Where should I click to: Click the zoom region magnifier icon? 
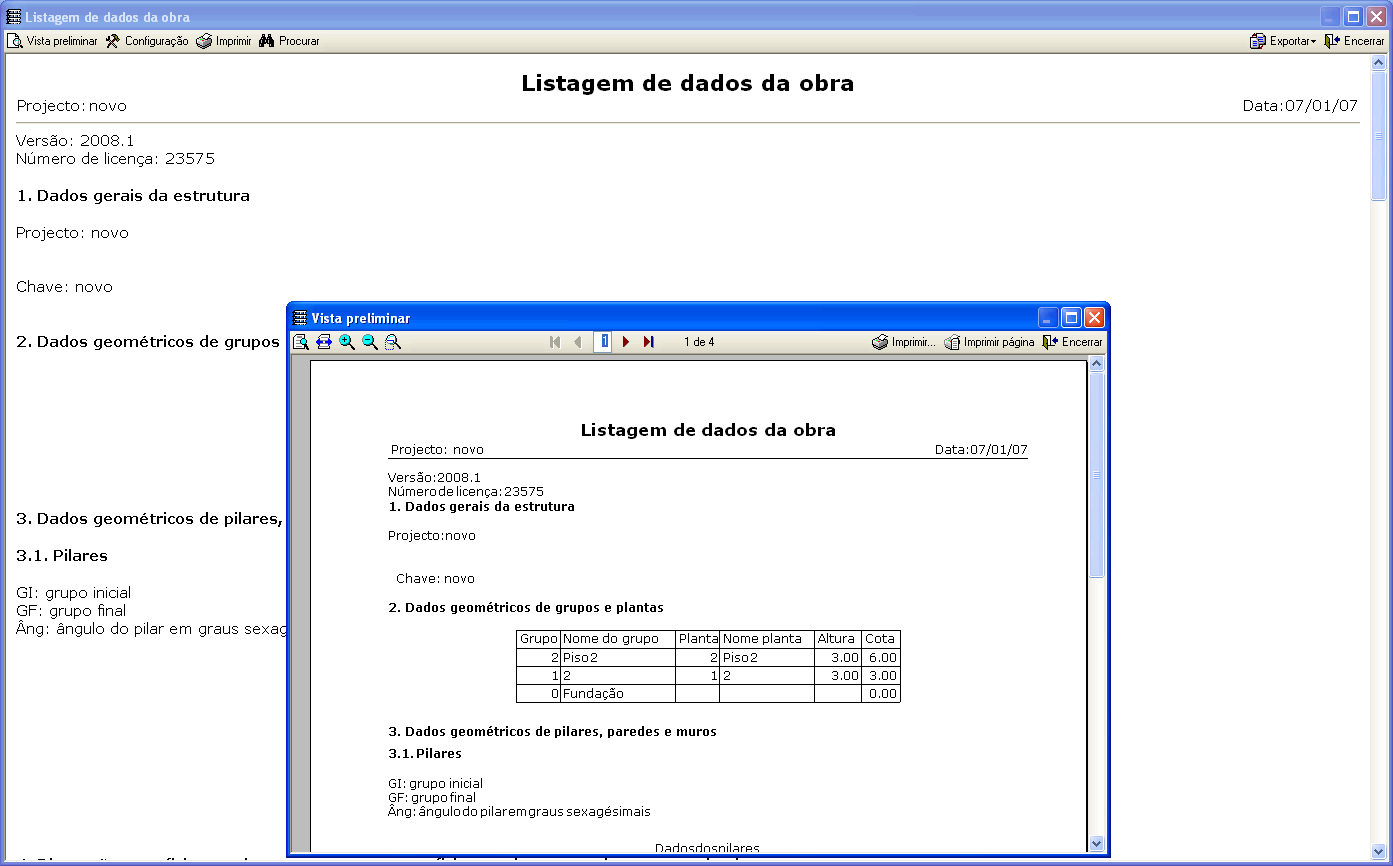(x=393, y=342)
